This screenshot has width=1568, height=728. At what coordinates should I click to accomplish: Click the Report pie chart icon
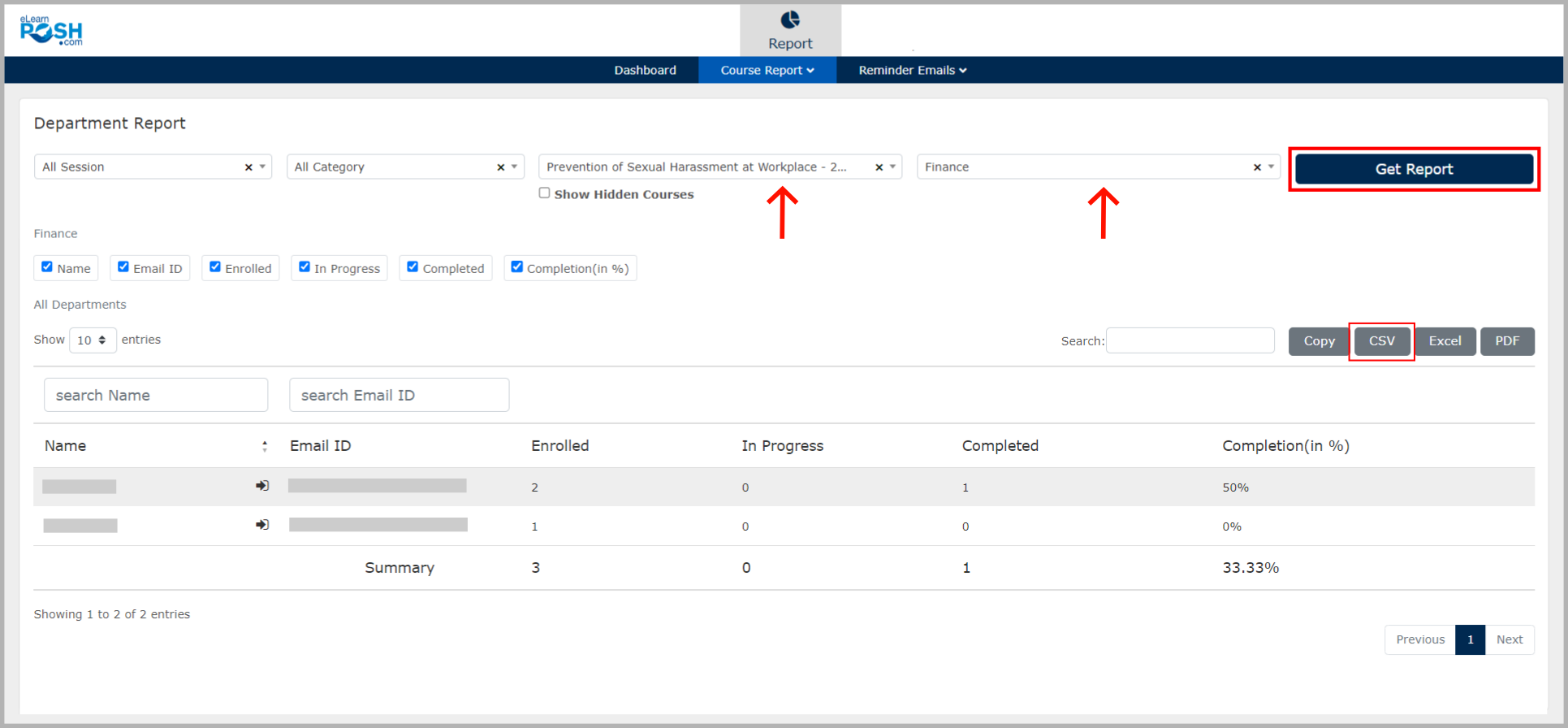789,19
